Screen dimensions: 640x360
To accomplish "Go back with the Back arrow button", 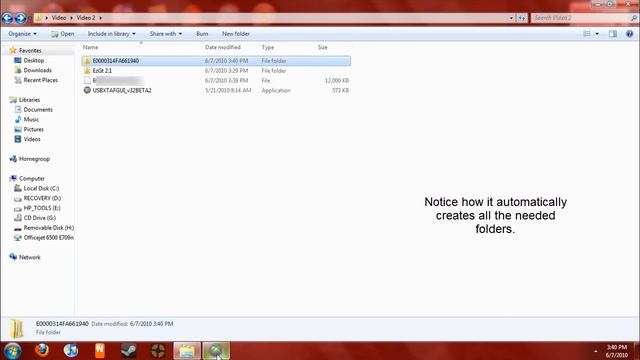I will pyautogui.click(x=7, y=18).
